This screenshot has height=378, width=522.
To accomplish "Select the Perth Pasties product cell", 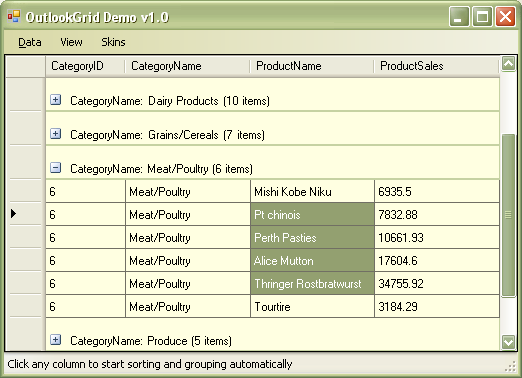I will 312,238.
